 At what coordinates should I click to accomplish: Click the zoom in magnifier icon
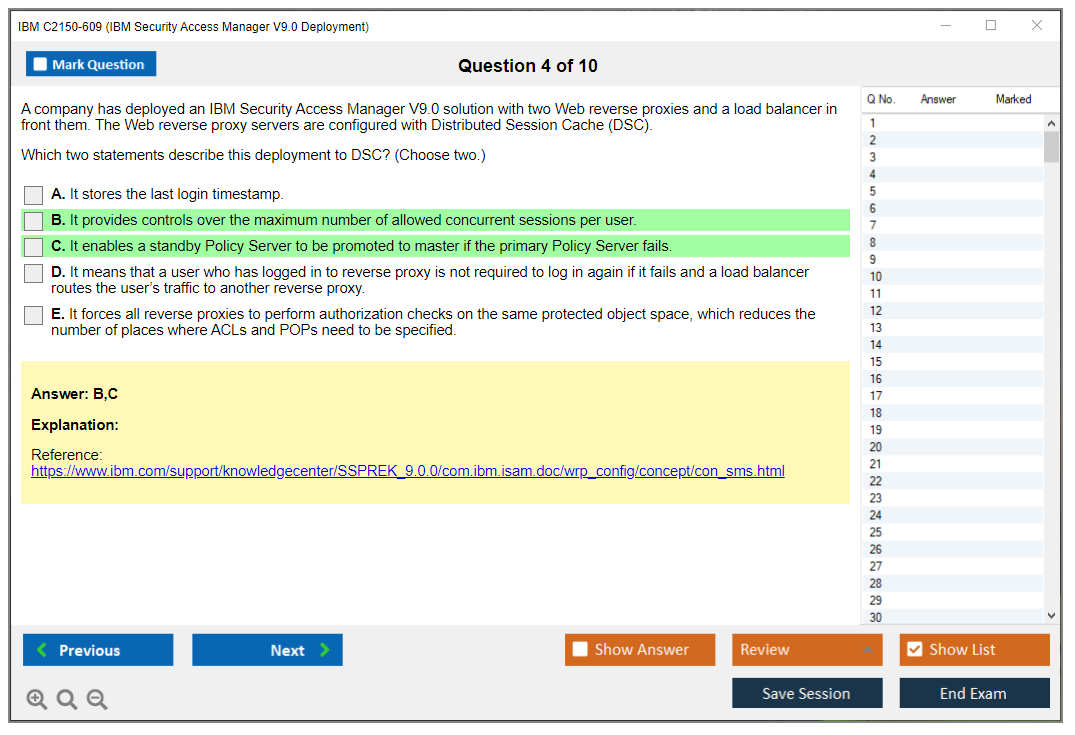[37, 699]
